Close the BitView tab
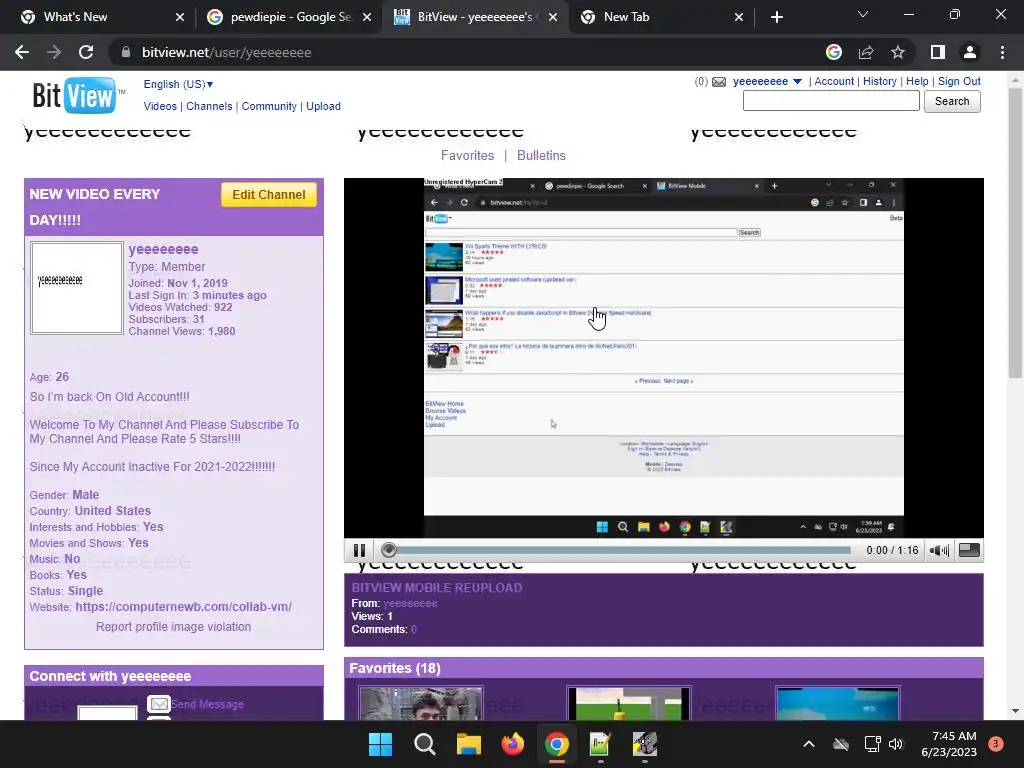This screenshot has width=1024, height=768. (553, 17)
